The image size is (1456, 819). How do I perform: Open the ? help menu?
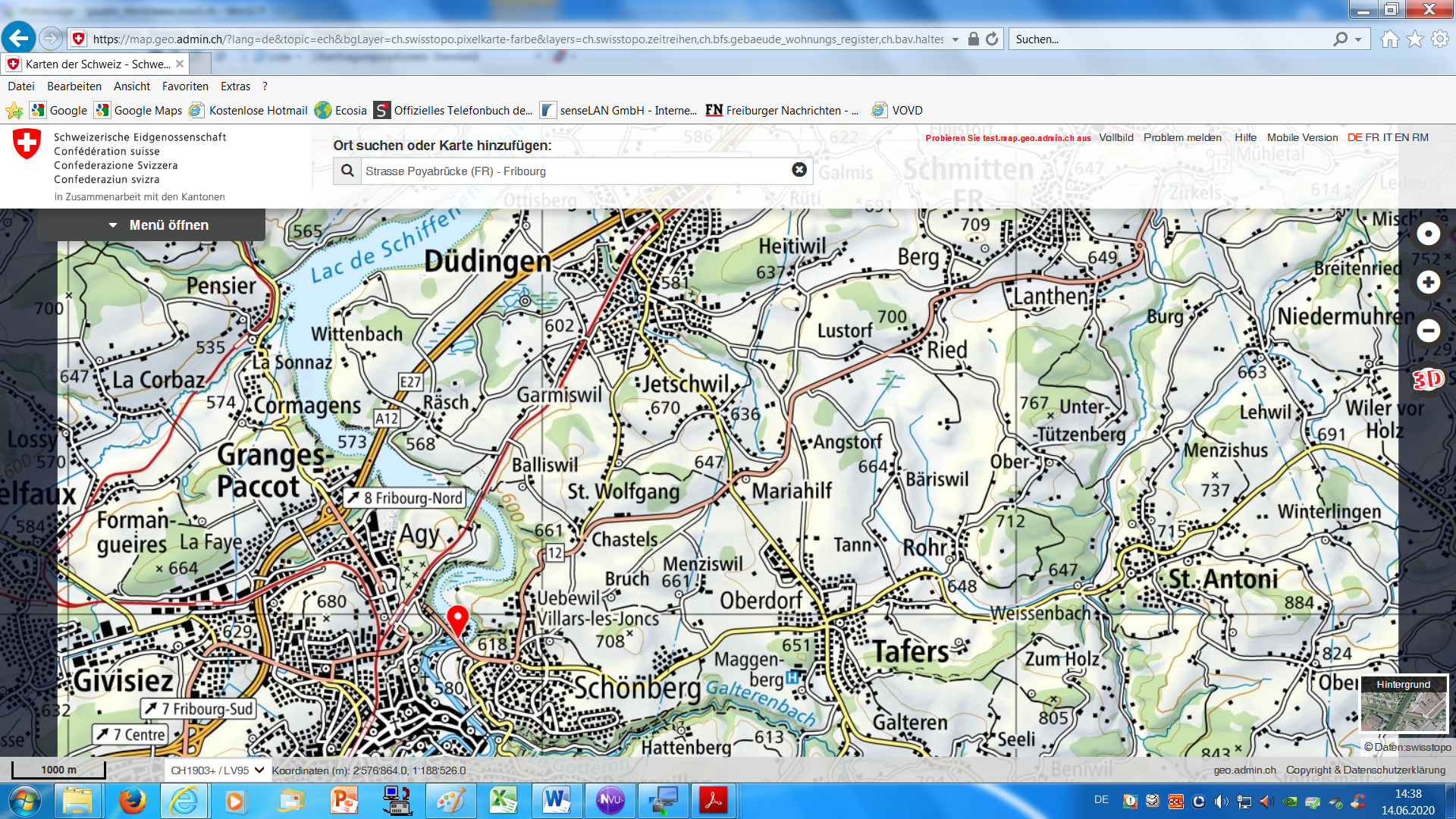pyautogui.click(x=265, y=86)
